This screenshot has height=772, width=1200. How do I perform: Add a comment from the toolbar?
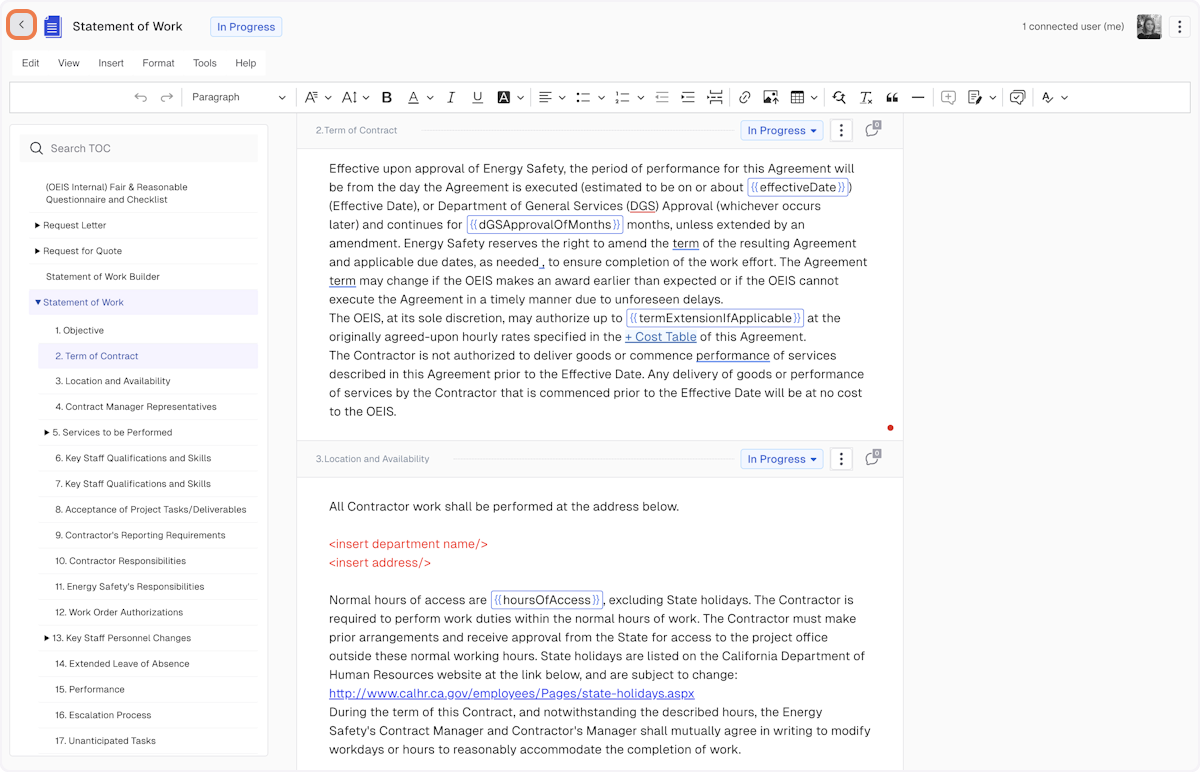click(x=948, y=97)
